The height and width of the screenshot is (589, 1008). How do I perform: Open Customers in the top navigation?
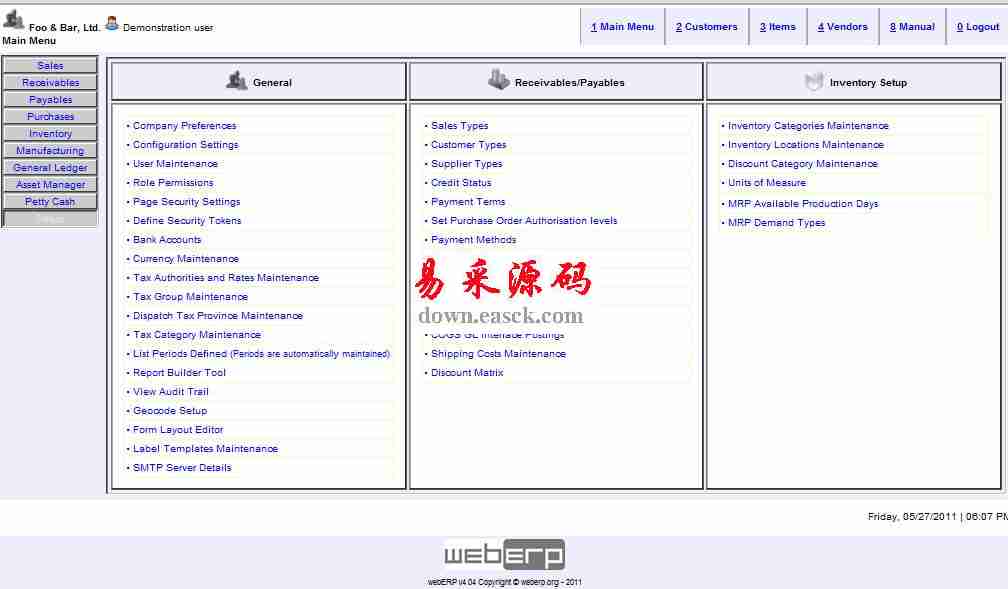coord(706,27)
